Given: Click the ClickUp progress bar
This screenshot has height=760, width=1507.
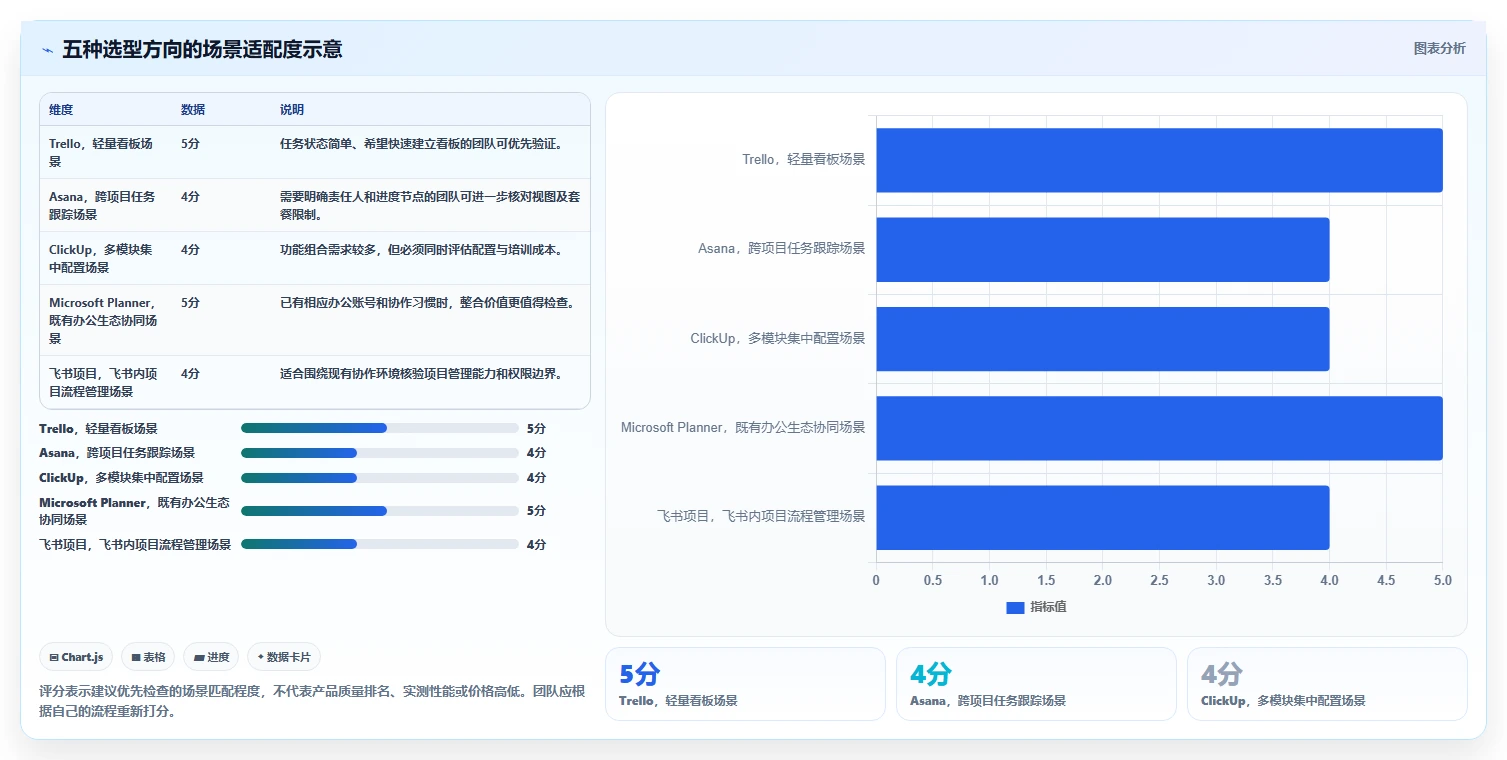Looking at the screenshot, I should tap(380, 478).
